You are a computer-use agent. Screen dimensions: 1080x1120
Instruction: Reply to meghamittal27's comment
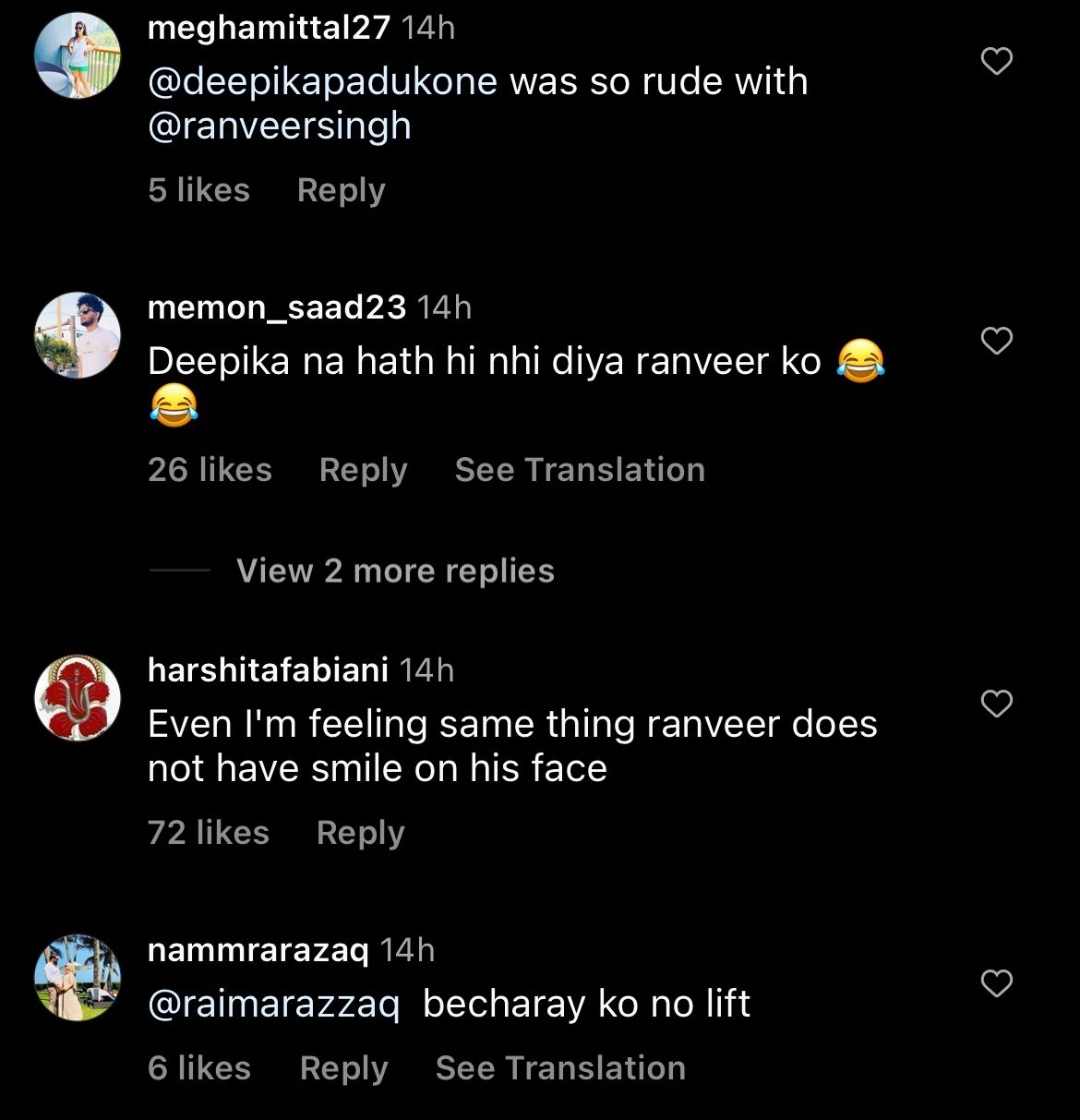pos(341,190)
